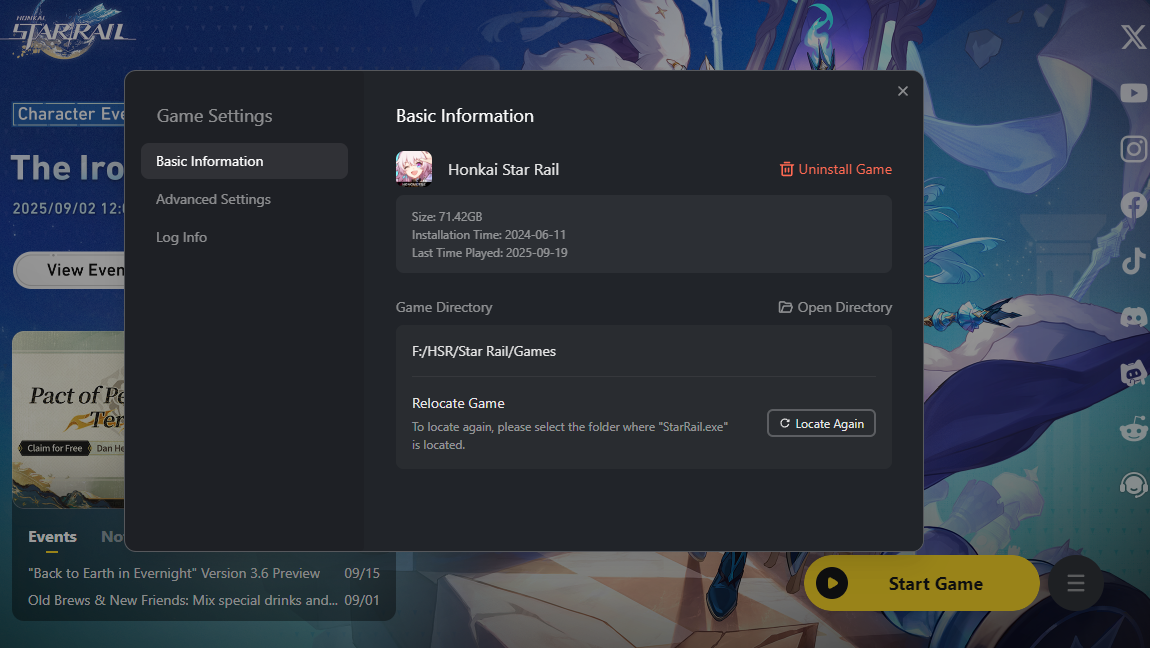Viewport: 1150px width, 648px height.
Task: Select the Events news tab
Action: point(52,537)
